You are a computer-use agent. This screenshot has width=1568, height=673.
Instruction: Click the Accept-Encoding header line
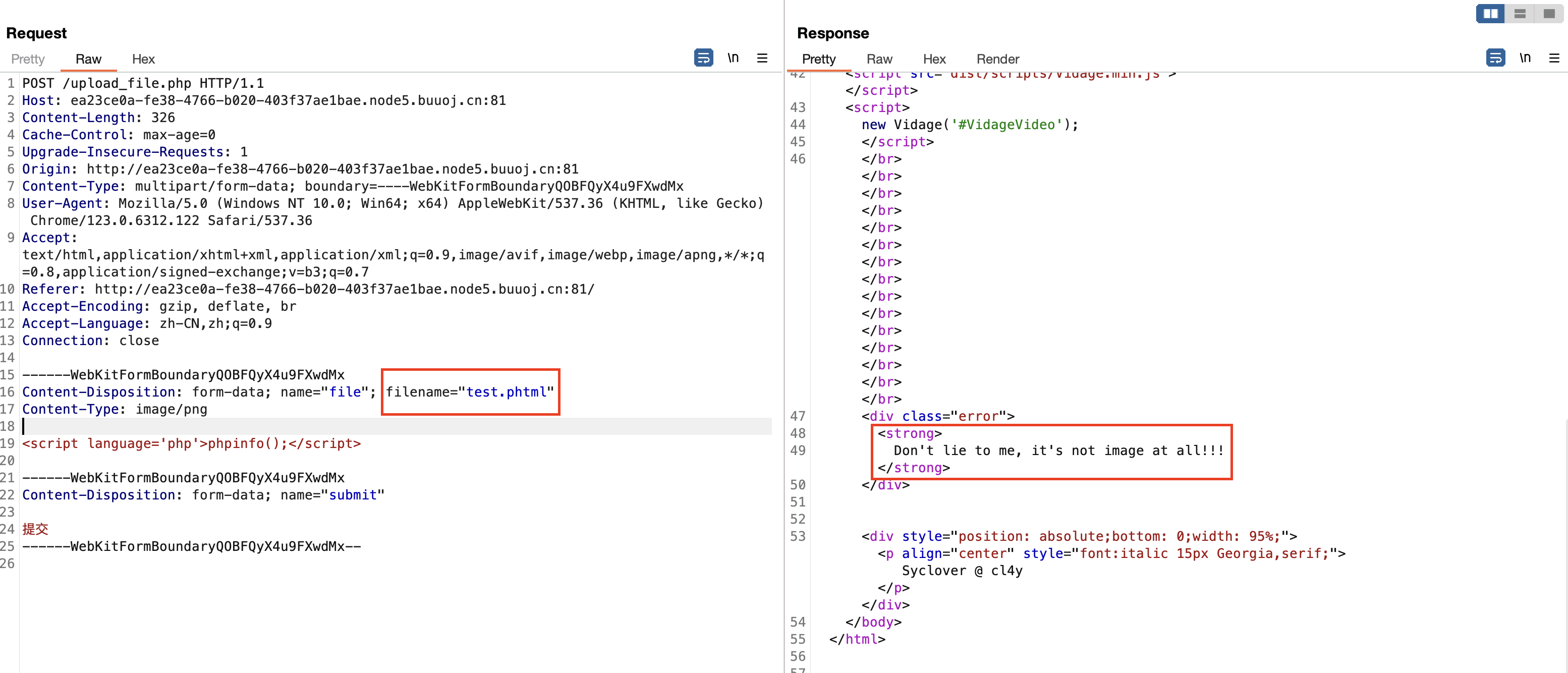pos(159,306)
